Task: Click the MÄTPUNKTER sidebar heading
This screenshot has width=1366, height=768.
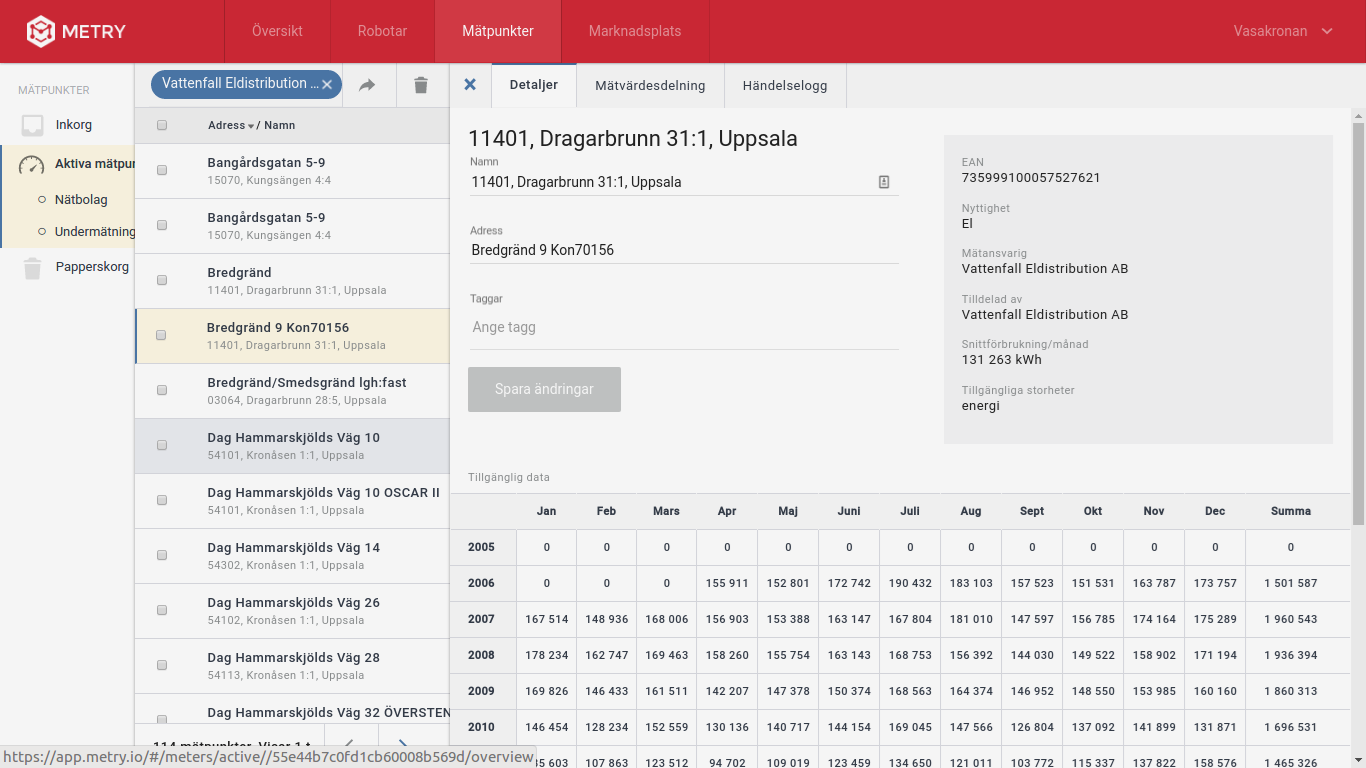Action: (x=54, y=90)
